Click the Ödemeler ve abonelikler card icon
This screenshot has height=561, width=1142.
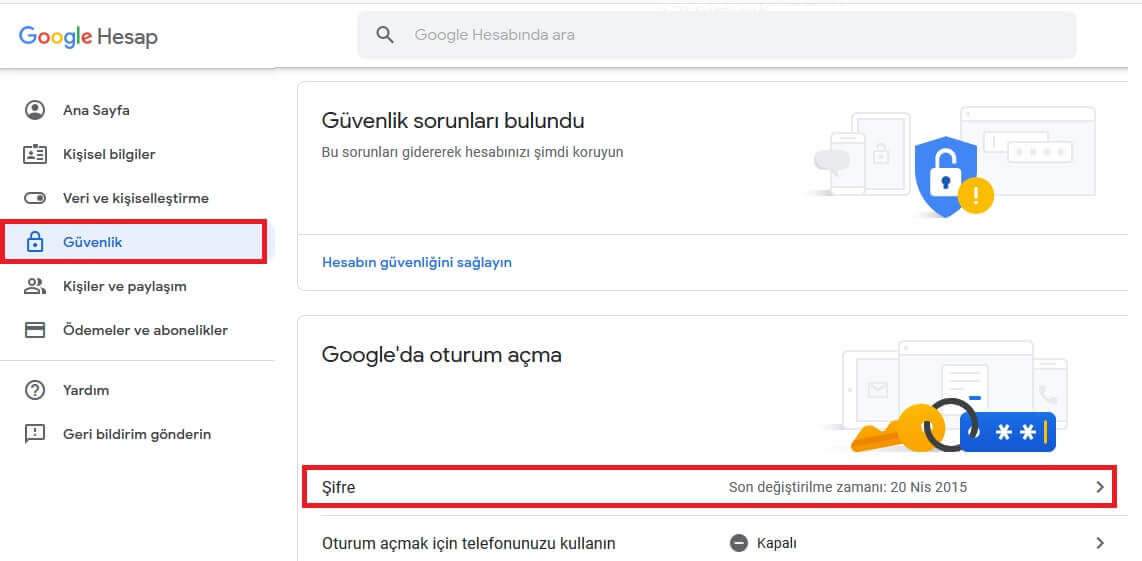pos(35,330)
